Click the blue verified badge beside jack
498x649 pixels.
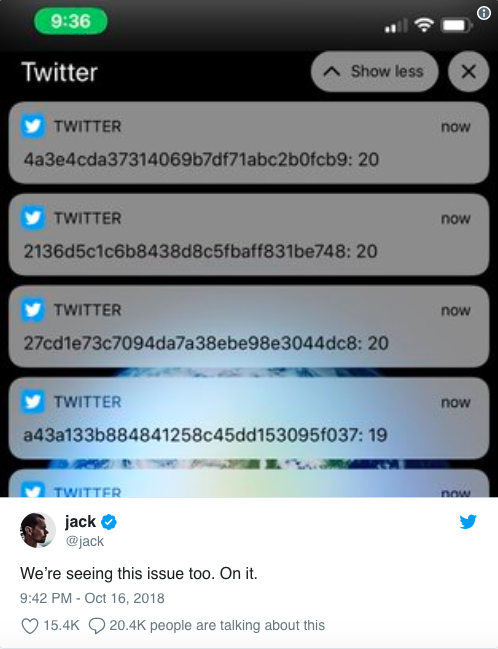point(109,522)
